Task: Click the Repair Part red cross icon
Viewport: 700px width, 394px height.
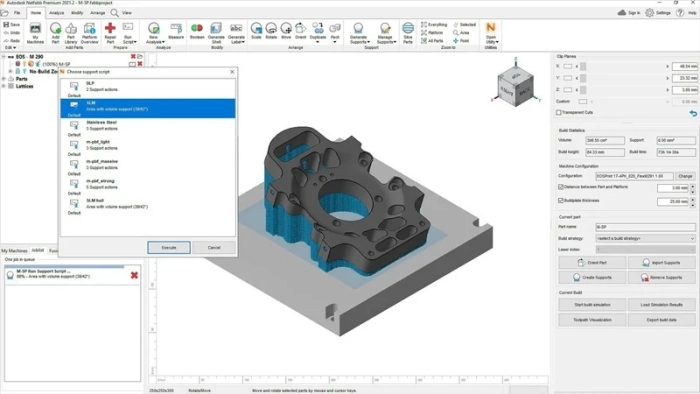Action: click(x=110, y=29)
